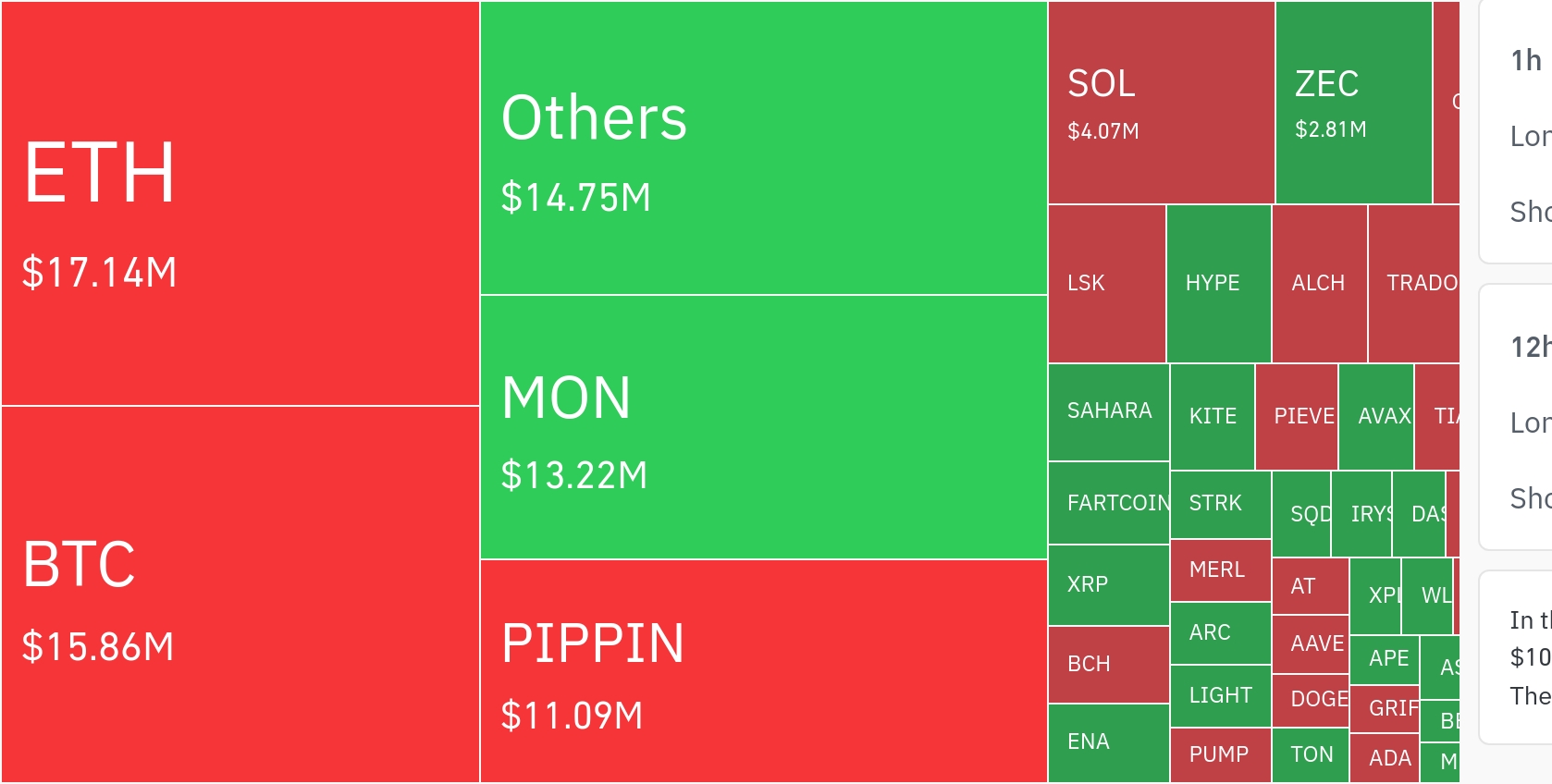This screenshot has height=784, width=1552.
Task: Select the MERL tile
Action: tap(1220, 570)
